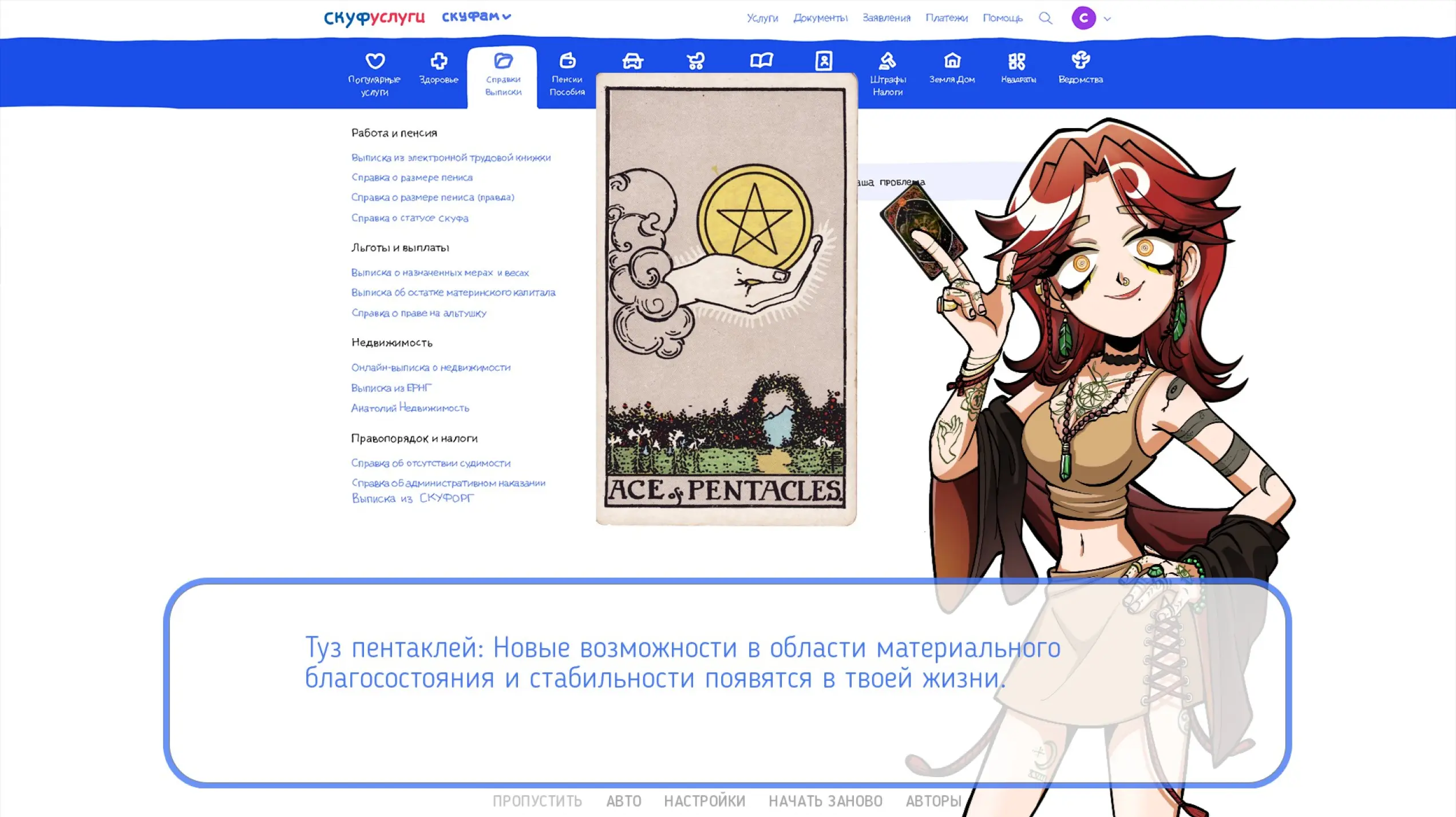The image size is (1456, 817).
Task: Click the Выписка из ЕРНГ link
Action: click(x=391, y=388)
